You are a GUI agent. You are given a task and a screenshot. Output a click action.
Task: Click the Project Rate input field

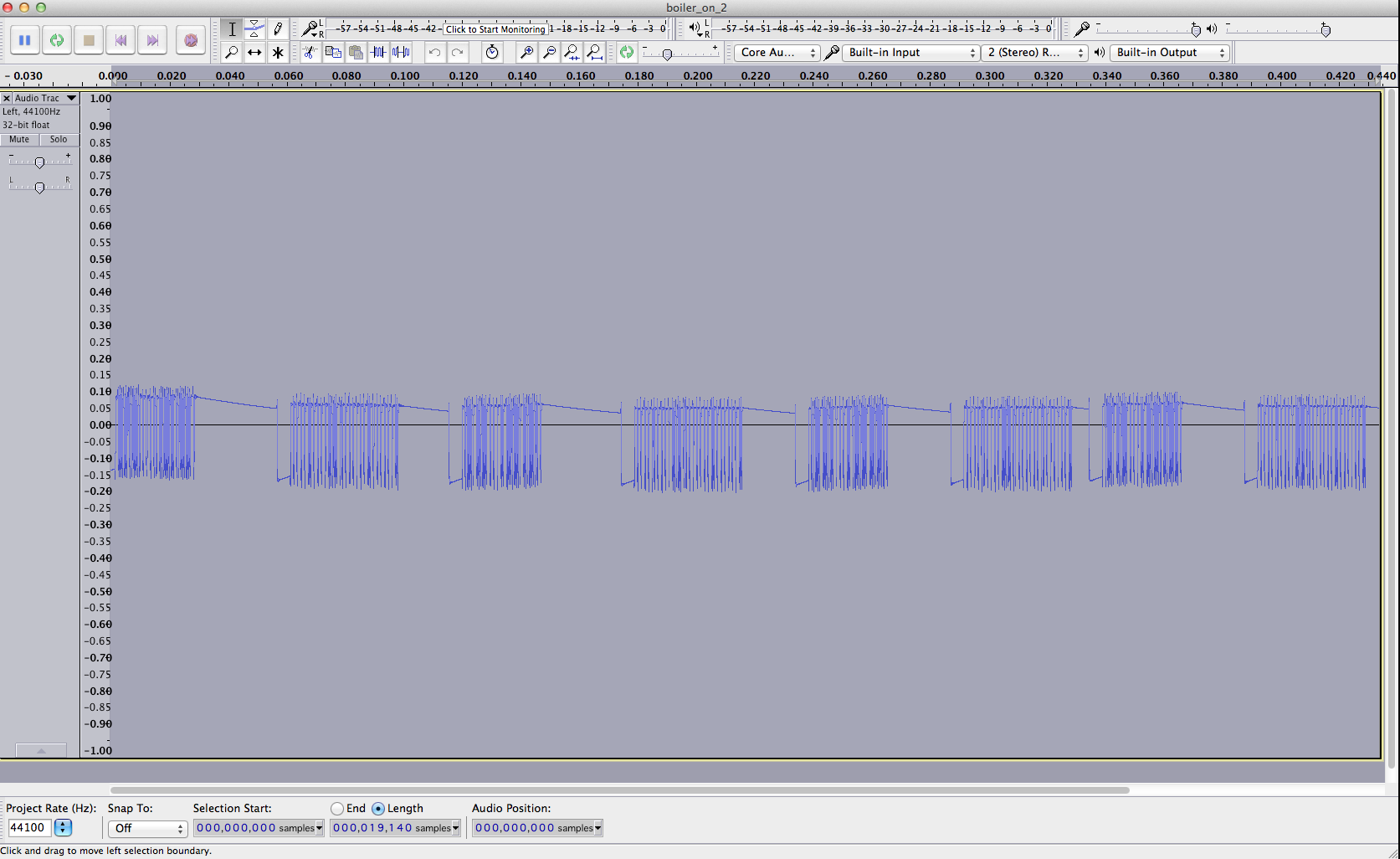pyautogui.click(x=28, y=828)
